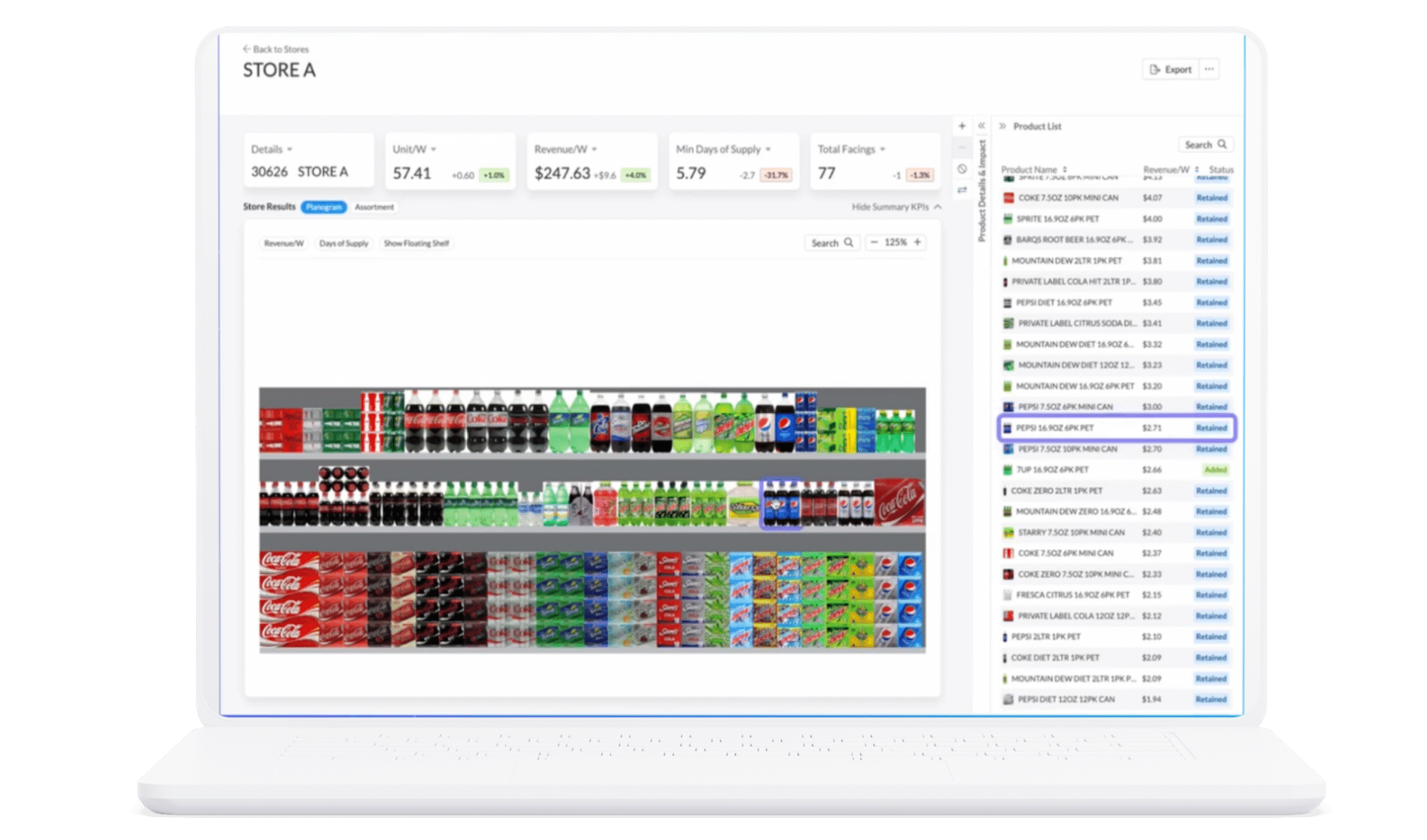Collapse the Product List panel
The height and width of the screenshot is (840, 1427).
click(x=1002, y=126)
